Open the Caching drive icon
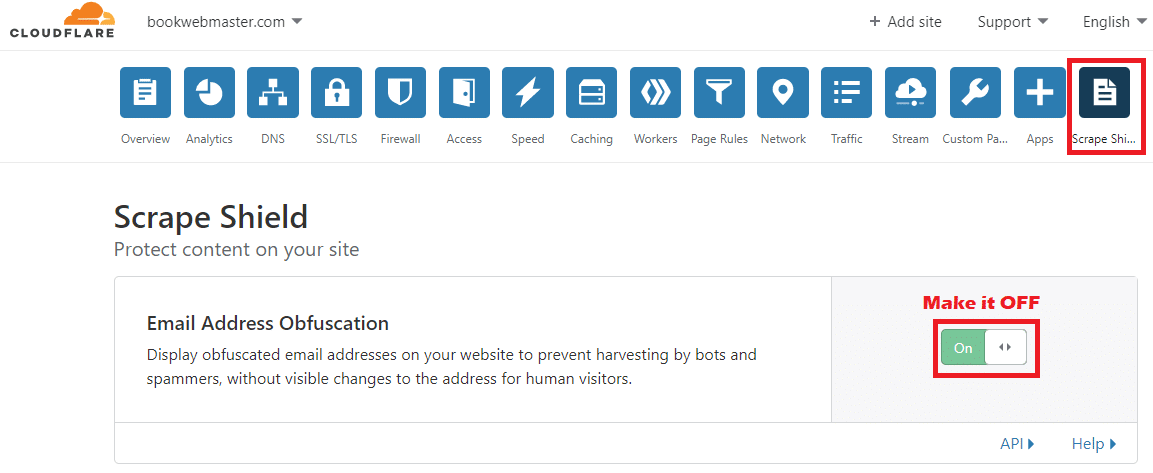This screenshot has height=473, width=1153. click(x=592, y=93)
